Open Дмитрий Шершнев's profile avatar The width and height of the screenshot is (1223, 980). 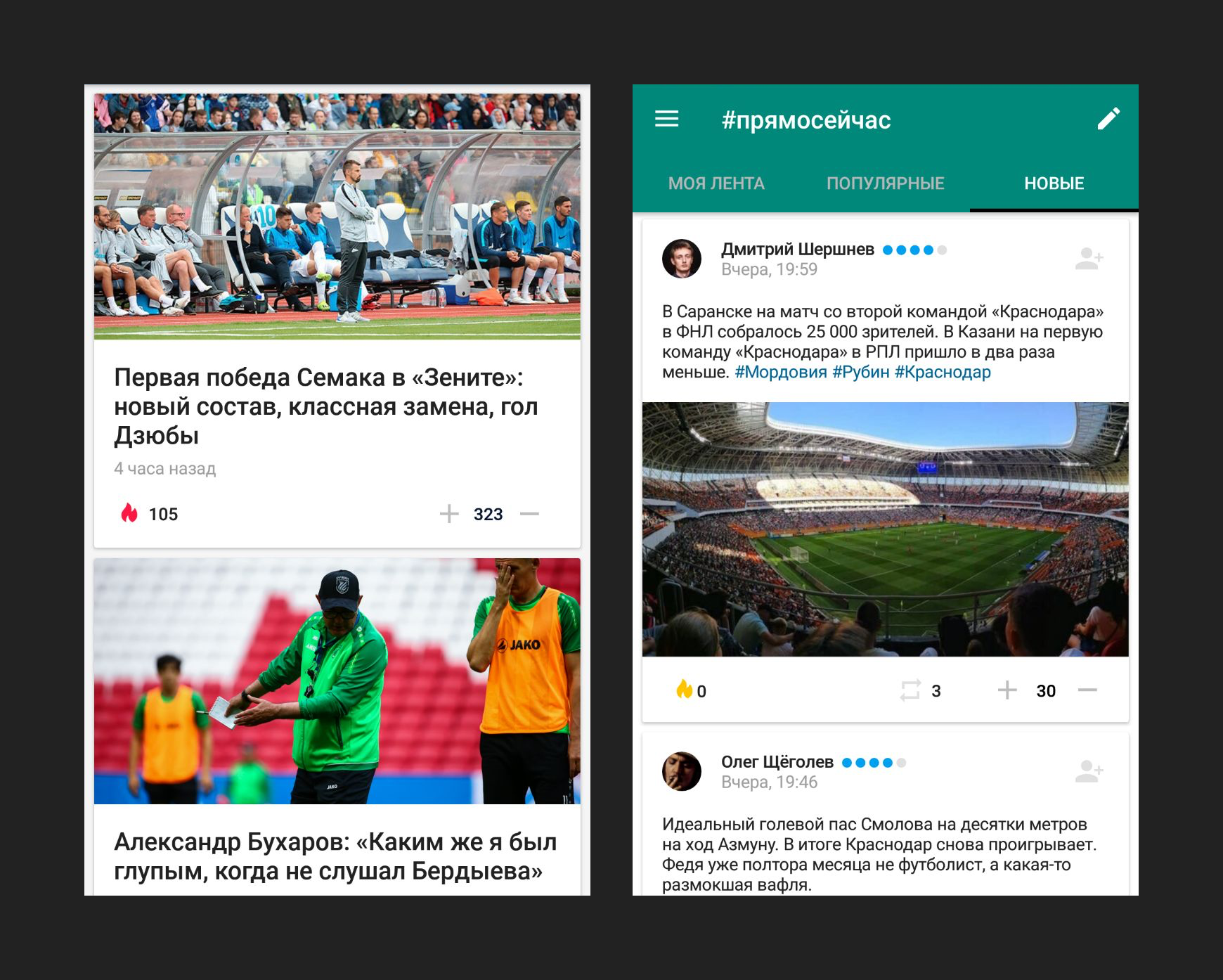682,259
